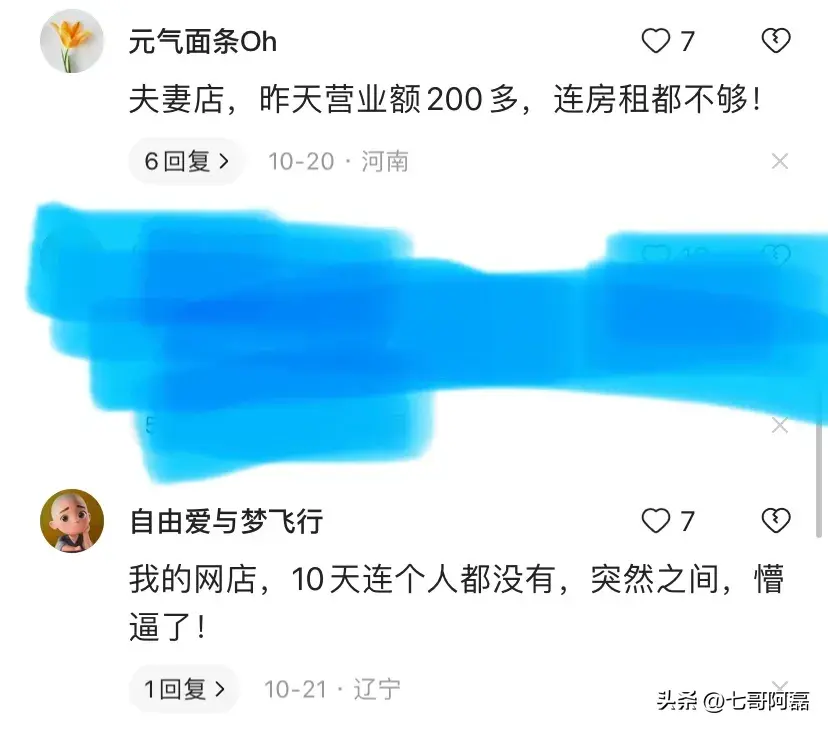Dismiss the 元气面条Oh comment with X
Image resolution: width=828 pixels, height=730 pixels.
[780, 161]
